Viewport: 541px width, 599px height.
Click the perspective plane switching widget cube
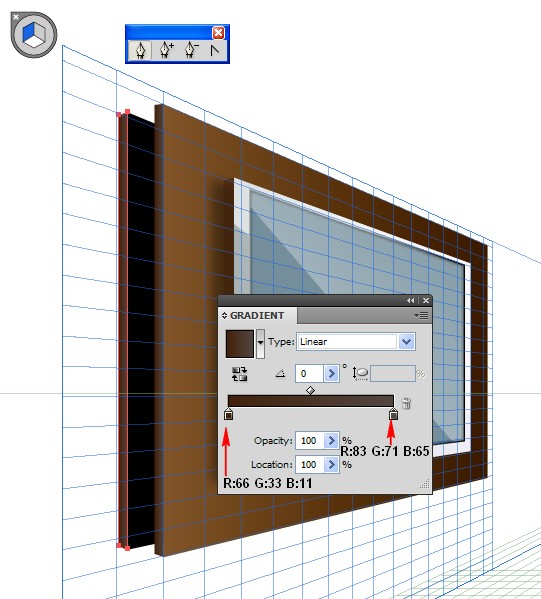coord(34,35)
